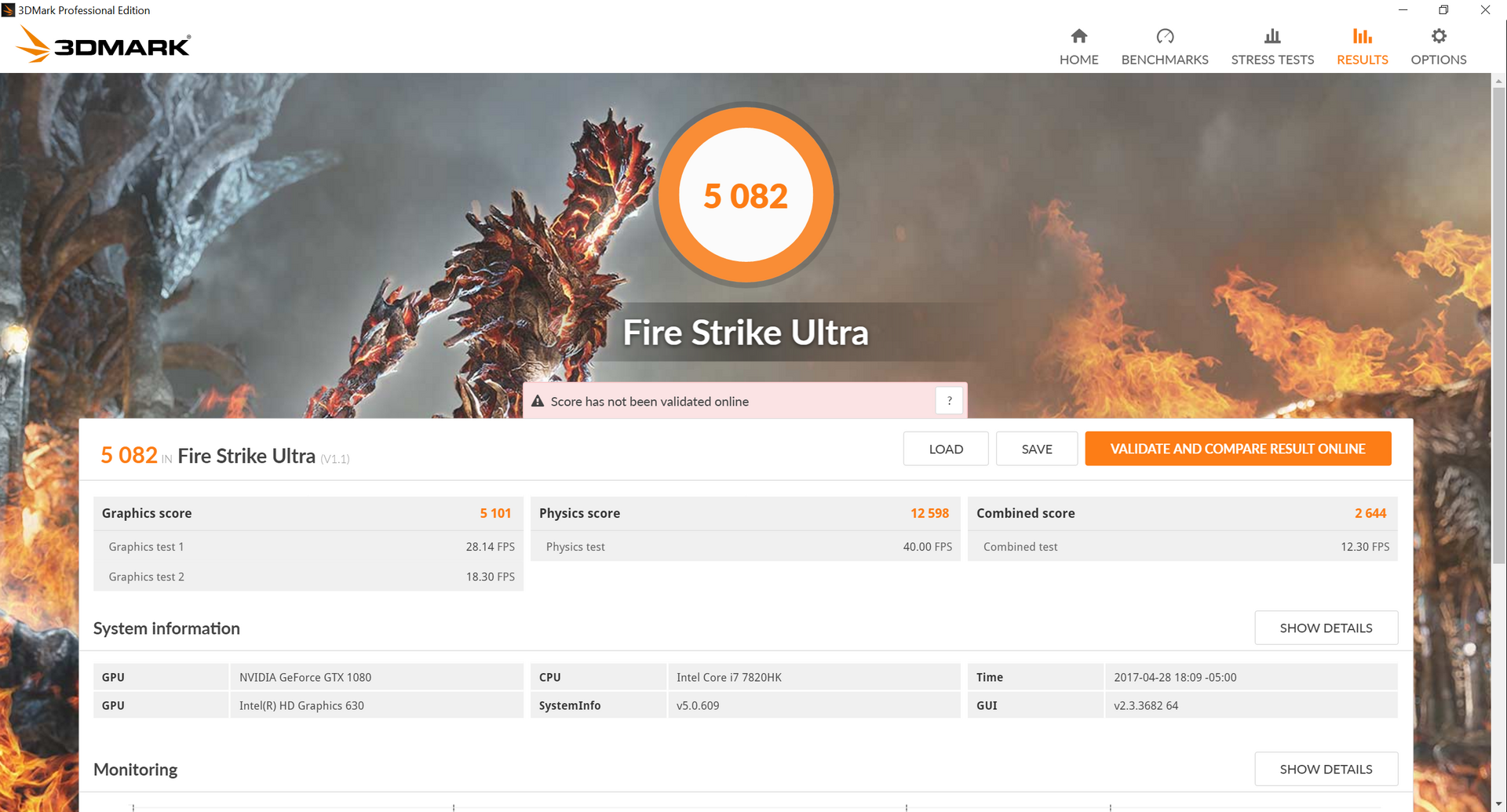Click the 3DMark logo
Screen dimensions: 1507x812
104,45
